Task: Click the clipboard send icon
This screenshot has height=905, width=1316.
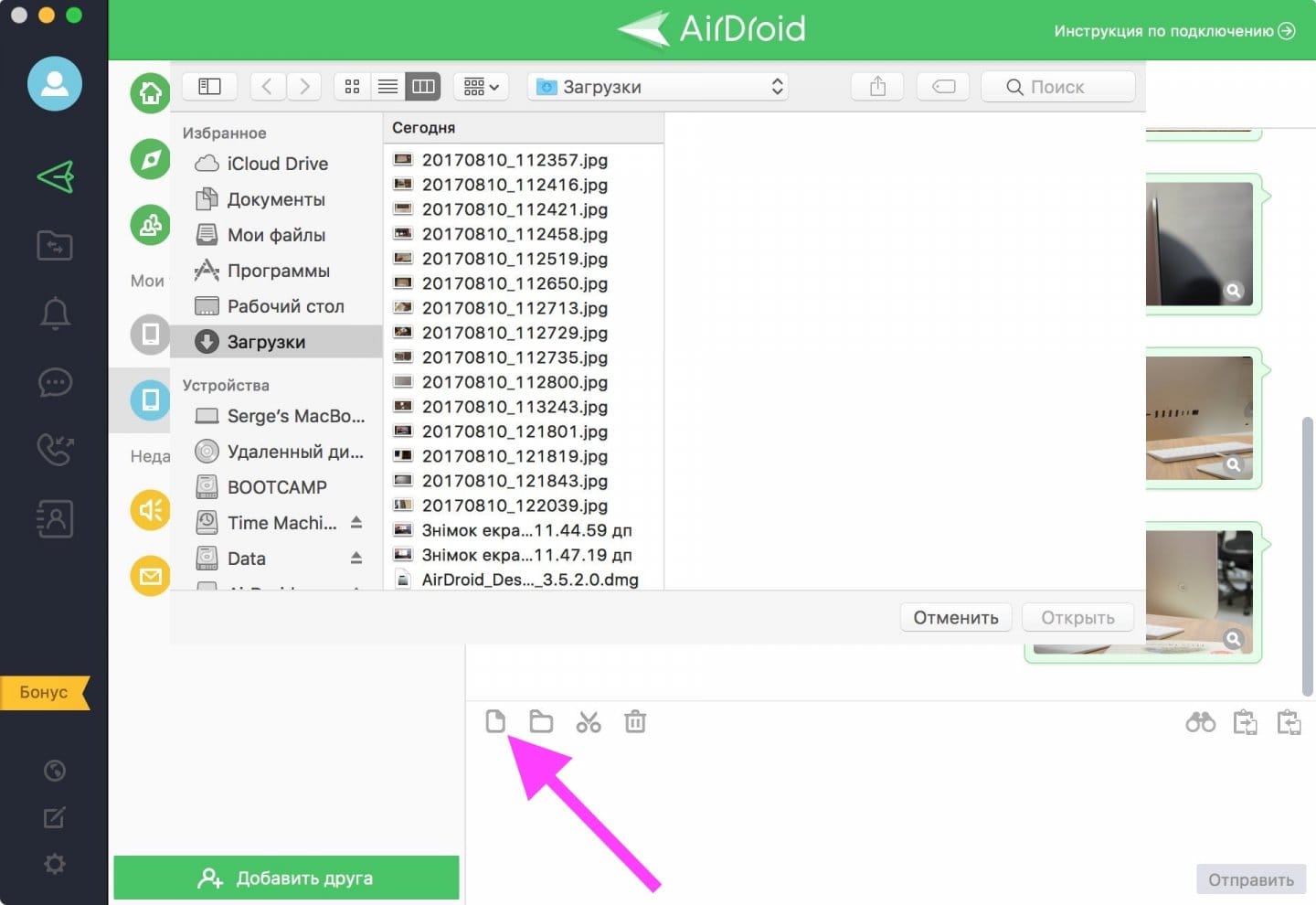Action: click(1245, 722)
